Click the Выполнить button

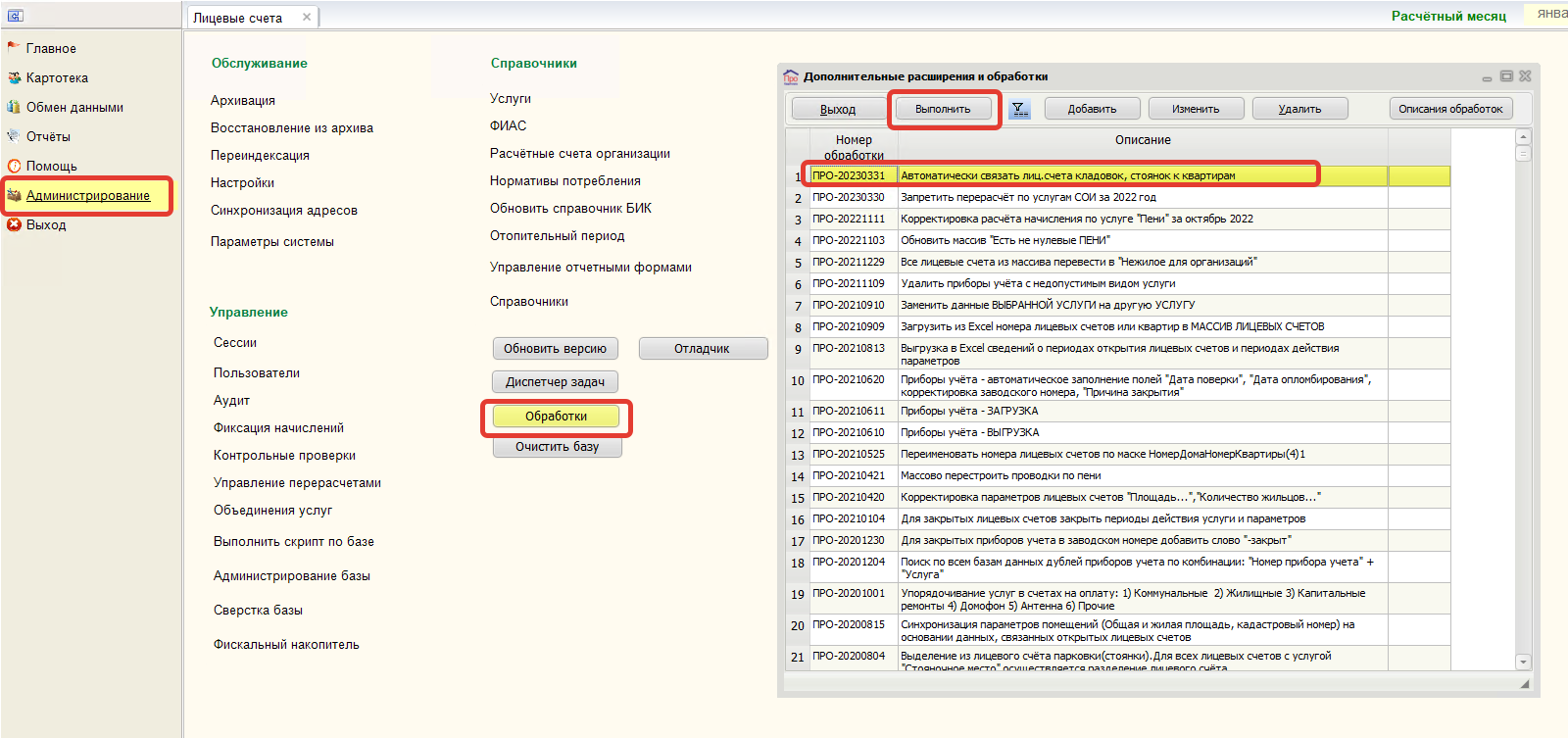point(943,109)
